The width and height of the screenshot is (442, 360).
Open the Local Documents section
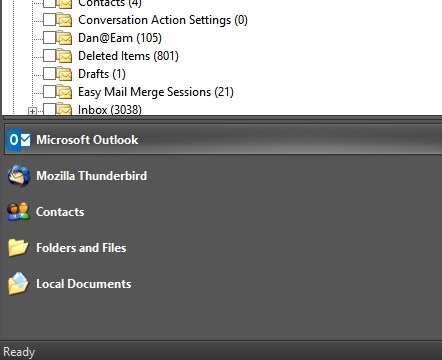[x=223, y=284]
